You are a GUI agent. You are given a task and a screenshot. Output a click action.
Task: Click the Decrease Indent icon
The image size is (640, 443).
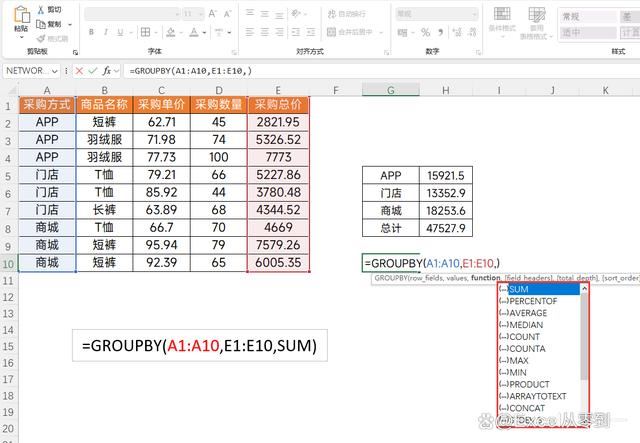tap(296, 32)
